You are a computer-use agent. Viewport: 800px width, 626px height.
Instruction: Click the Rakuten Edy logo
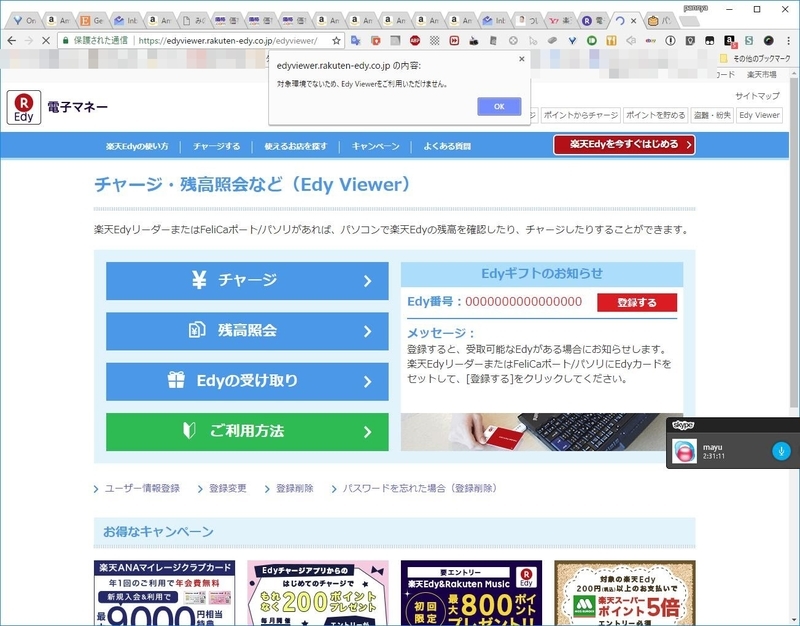tap(24, 107)
